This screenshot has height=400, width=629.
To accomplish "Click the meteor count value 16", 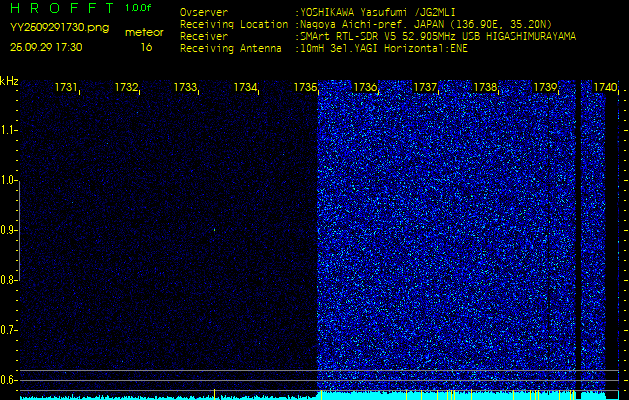I will 146,47.
